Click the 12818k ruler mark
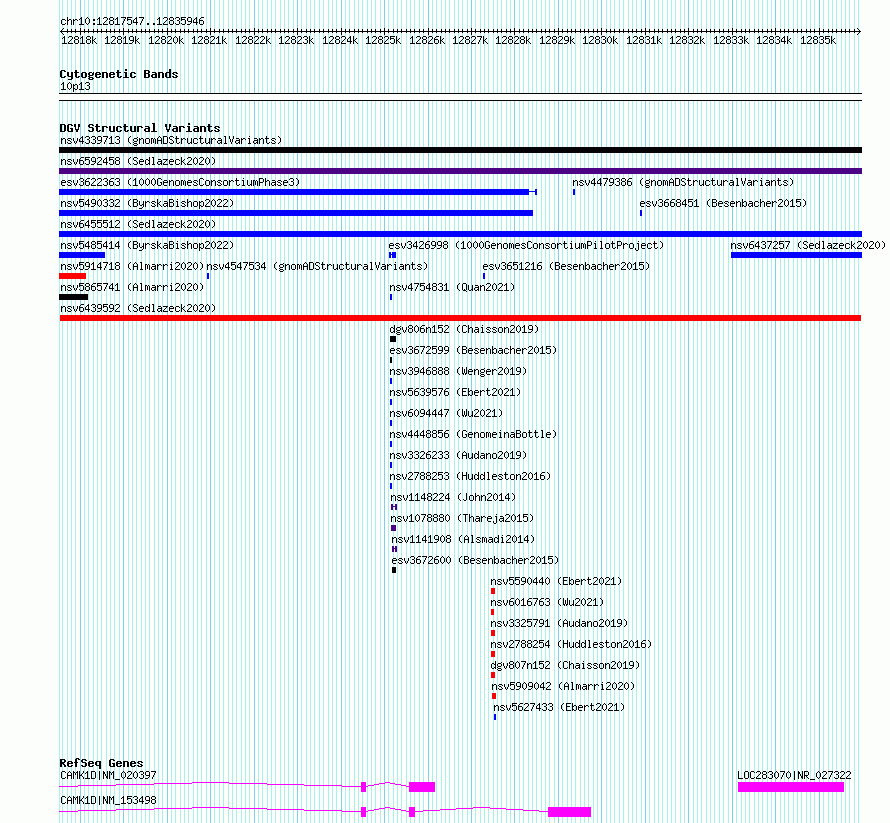This screenshot has height=823, width=890. click(79, 40)
